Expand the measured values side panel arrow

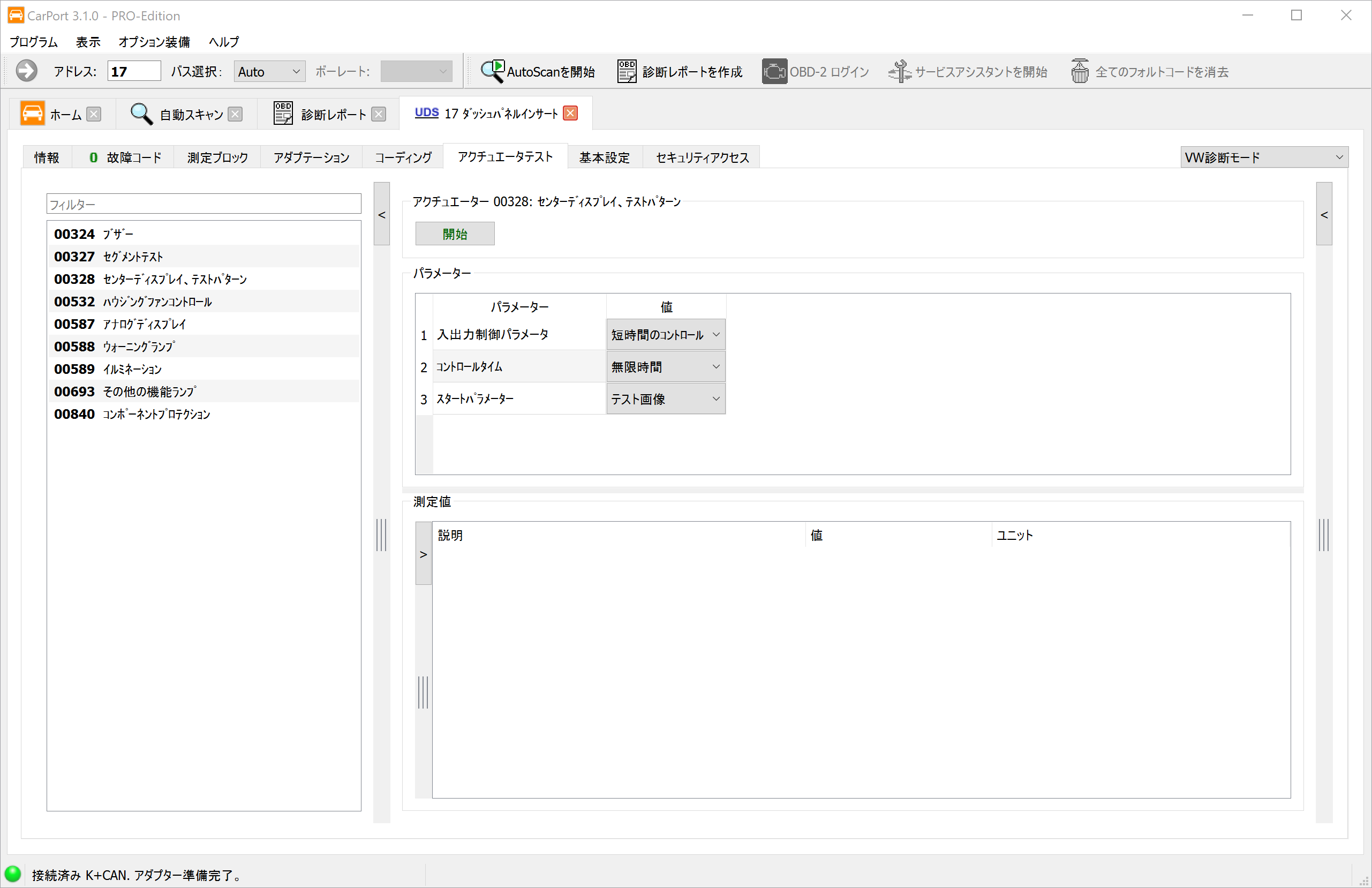(x=423, y=554)
